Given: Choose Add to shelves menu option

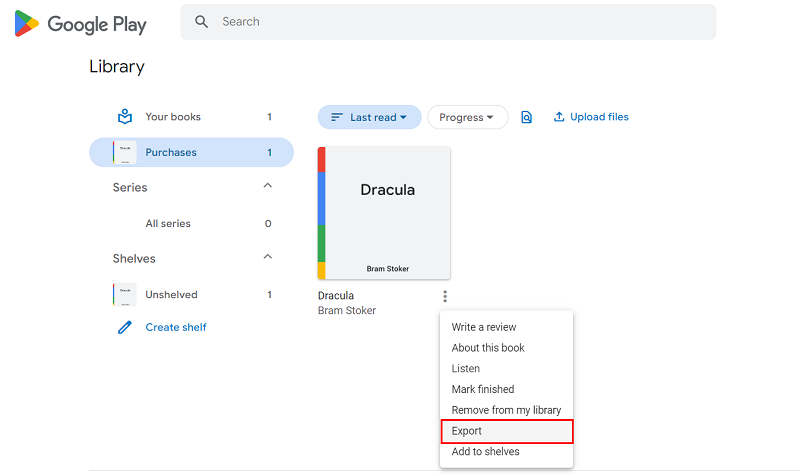Looking at the screenshot, I should pos(485,452).
